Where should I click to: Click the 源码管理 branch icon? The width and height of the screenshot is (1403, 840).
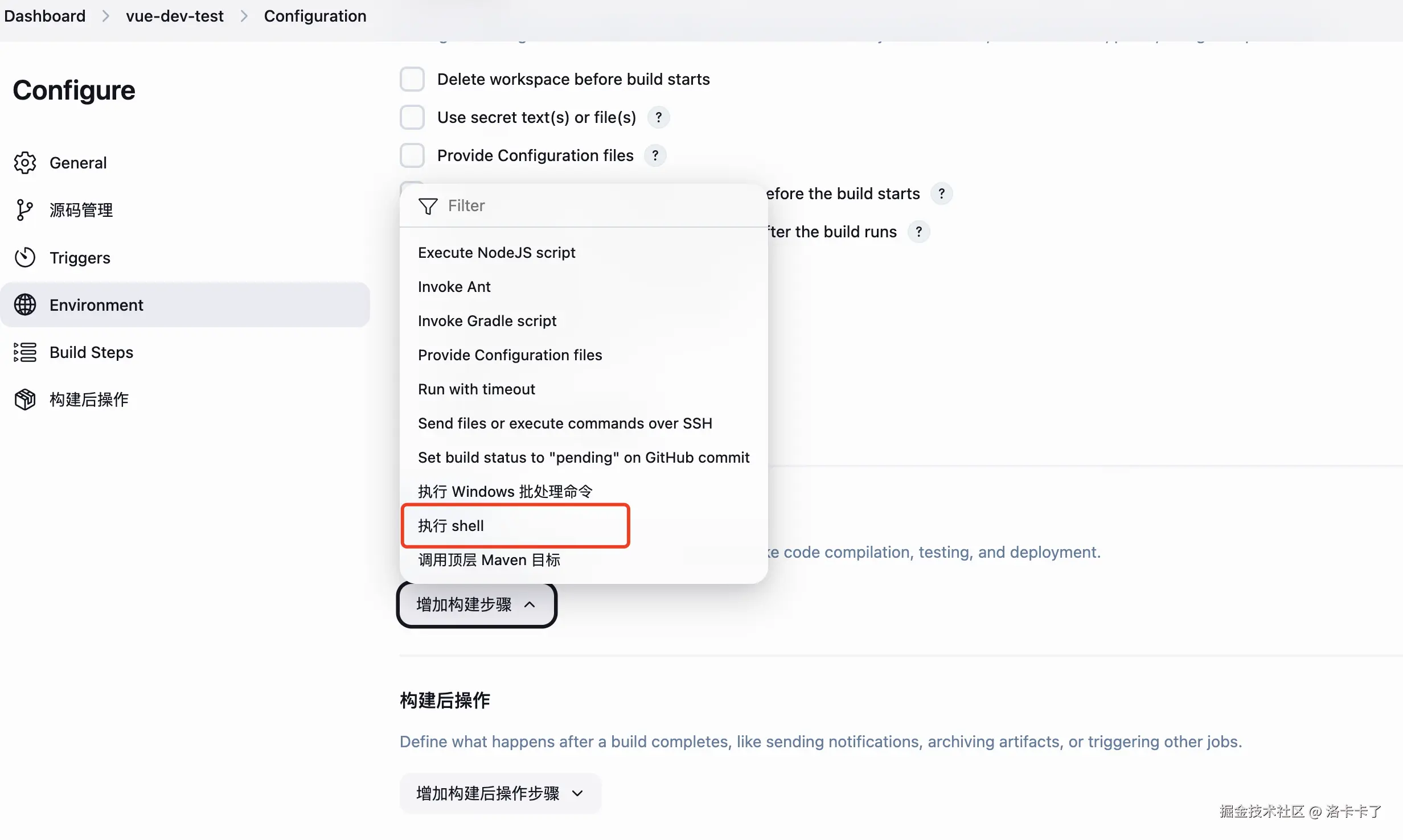(x=24, y=210)
